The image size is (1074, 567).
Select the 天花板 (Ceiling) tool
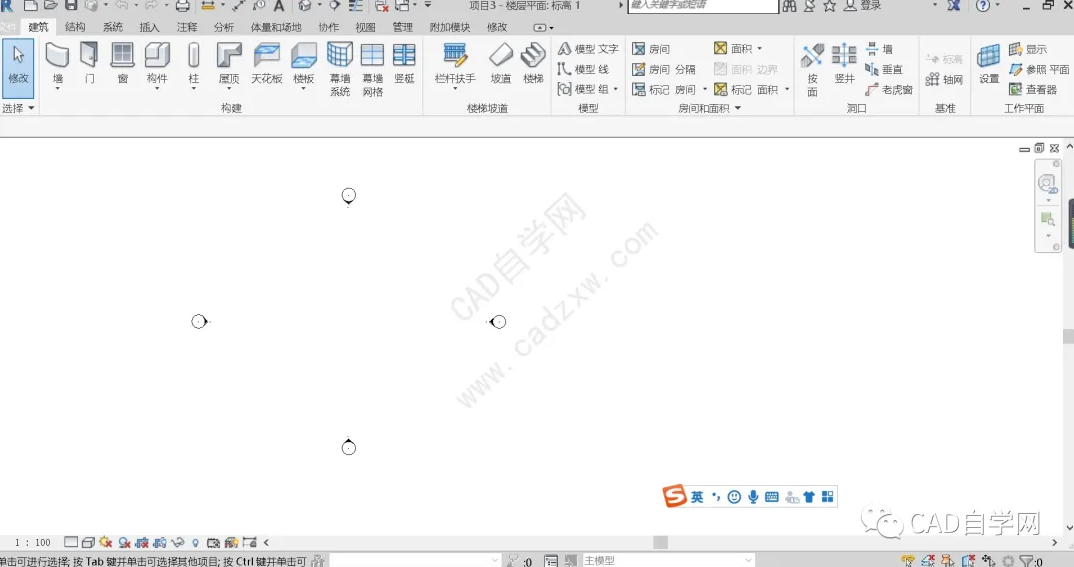[x=266, y=62]
